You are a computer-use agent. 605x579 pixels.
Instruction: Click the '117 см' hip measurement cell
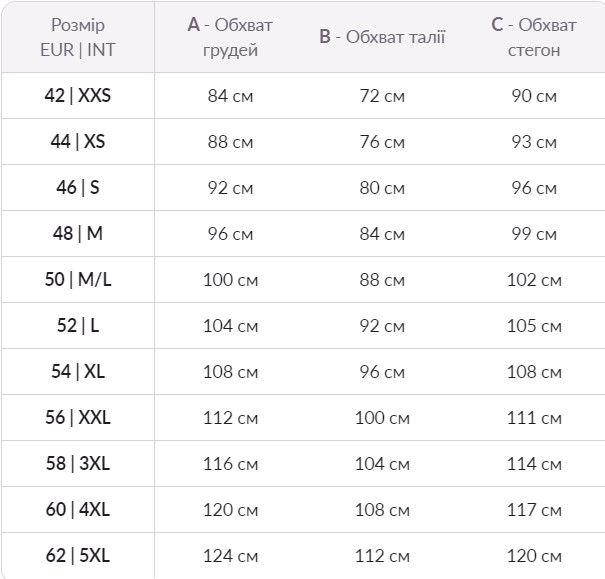click(534, 510)
